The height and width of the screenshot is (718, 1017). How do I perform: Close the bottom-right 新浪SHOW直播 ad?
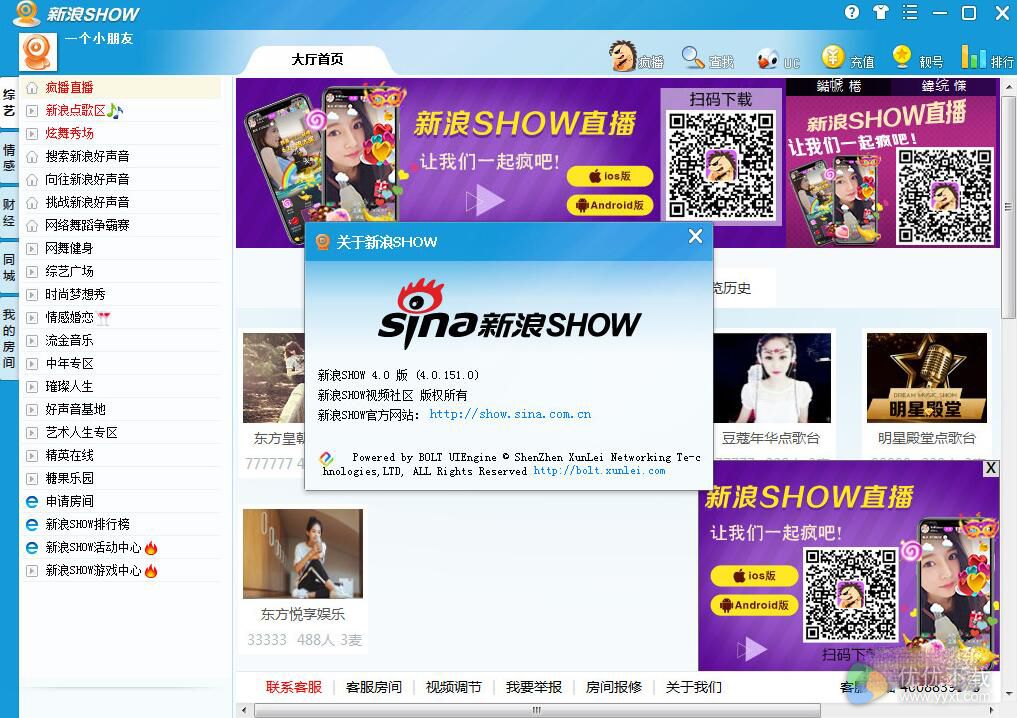pos(990,468)
